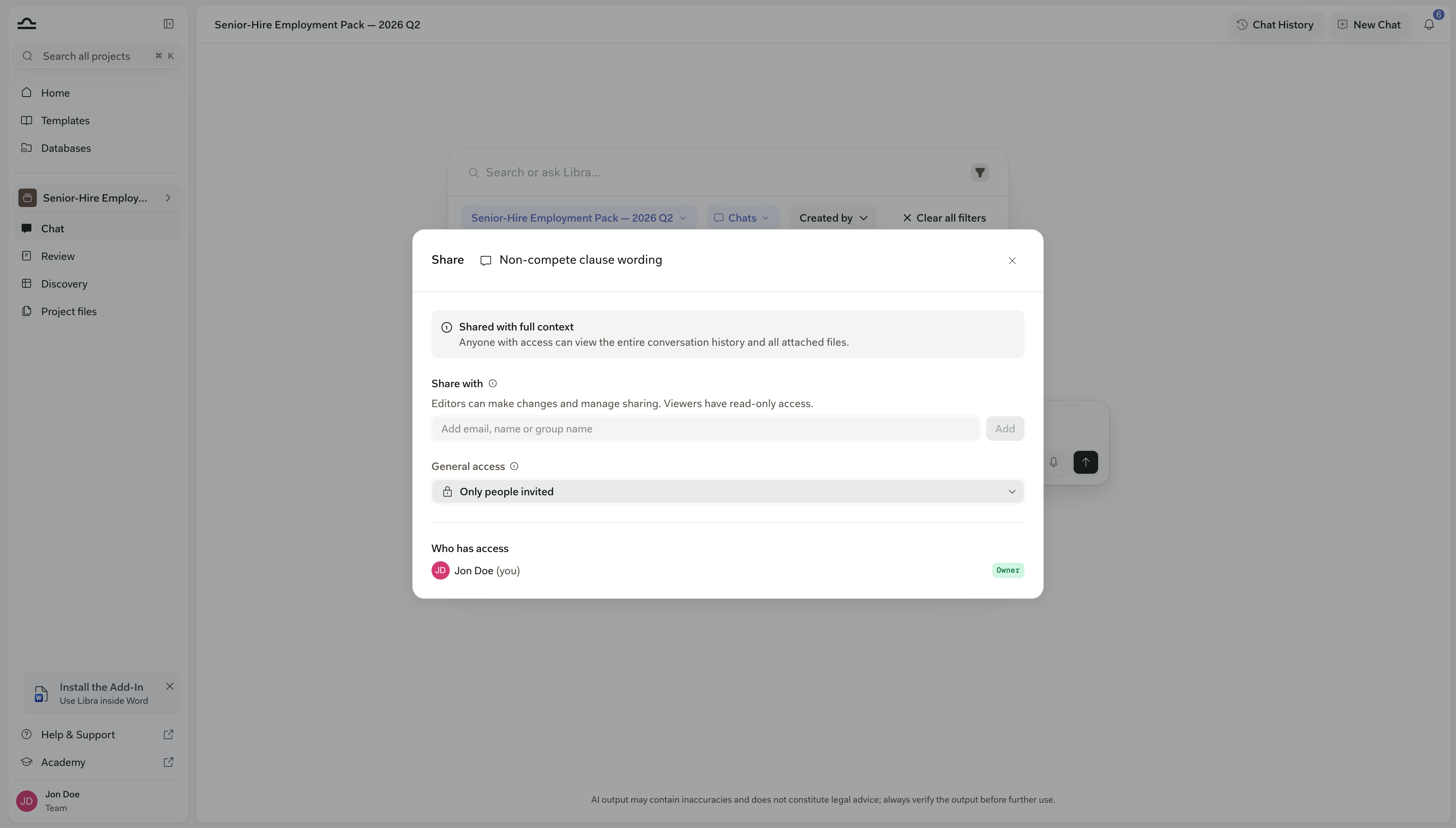Click Search all projects box
Viewport: 1456px width, 828px height.
tap(98, 56)
